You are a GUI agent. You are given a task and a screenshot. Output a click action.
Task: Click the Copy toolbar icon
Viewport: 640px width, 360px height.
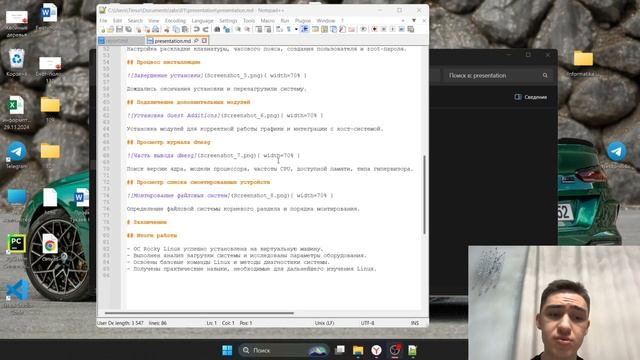coord(176,29)
